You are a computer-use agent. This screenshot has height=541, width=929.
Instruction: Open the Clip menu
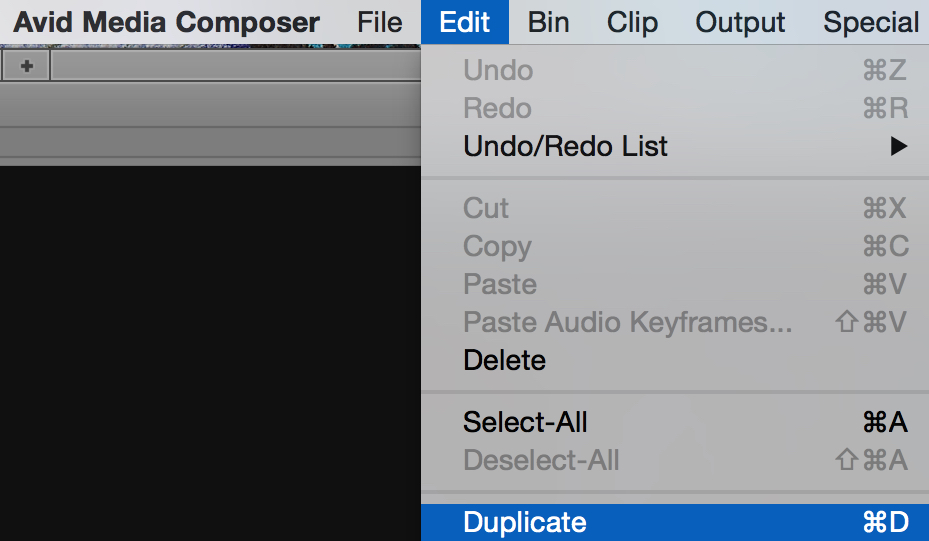[x=632, y=23]
